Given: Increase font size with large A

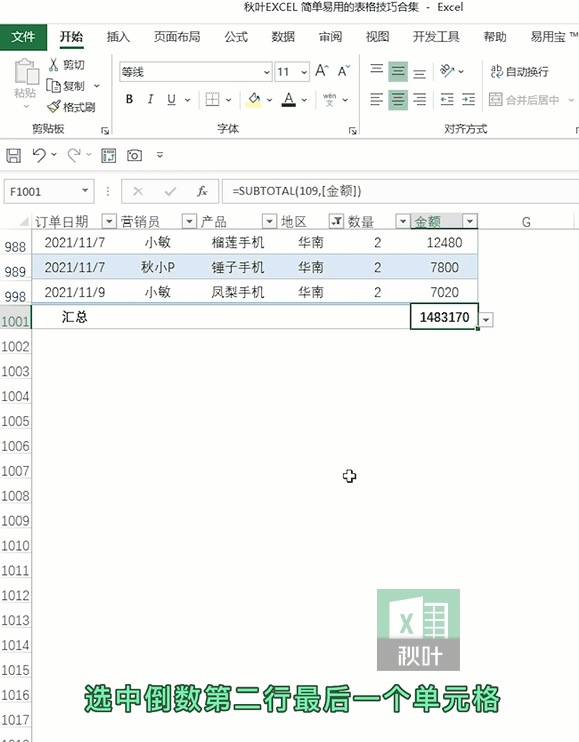Looking at the screenshot, I should click(322, 71).
